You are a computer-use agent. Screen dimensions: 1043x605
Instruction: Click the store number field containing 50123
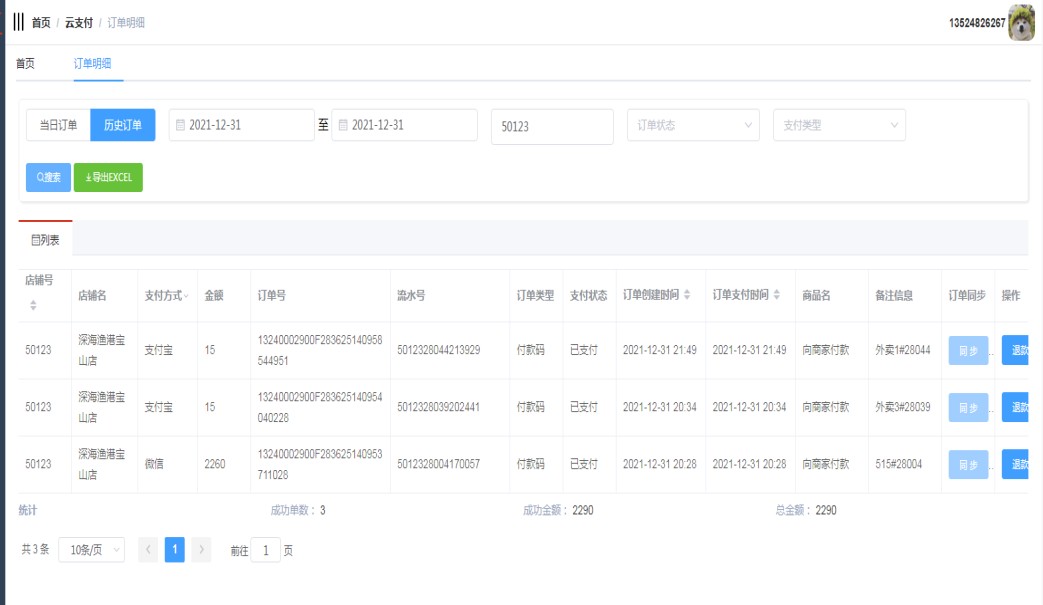click(551, 127)
